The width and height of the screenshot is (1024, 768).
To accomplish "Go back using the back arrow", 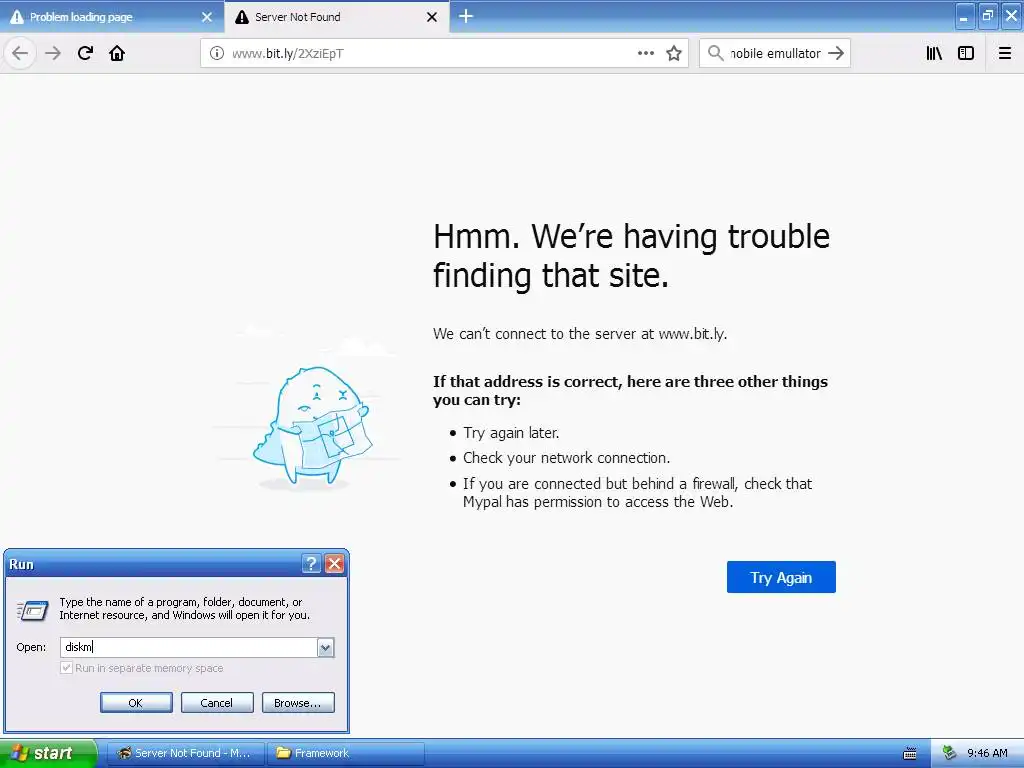I will [20, 53].
